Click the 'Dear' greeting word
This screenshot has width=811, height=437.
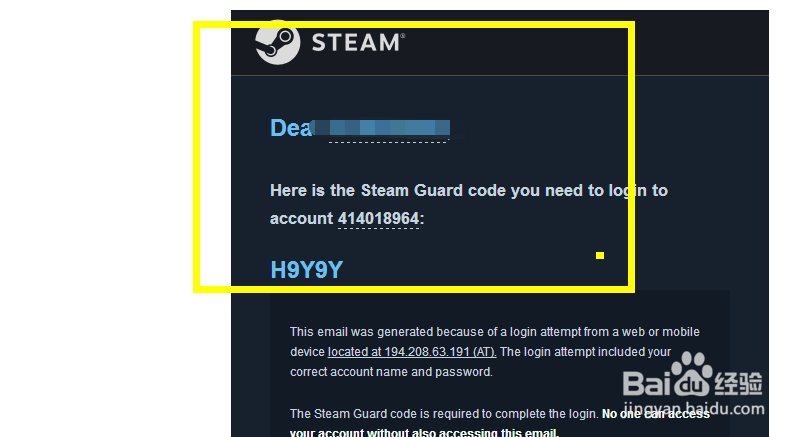click(x=291, y=128)
